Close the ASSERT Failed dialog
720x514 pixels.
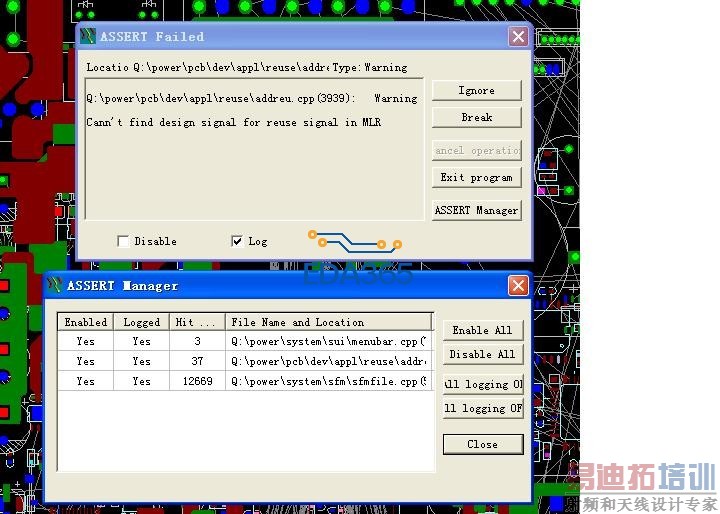518,36
